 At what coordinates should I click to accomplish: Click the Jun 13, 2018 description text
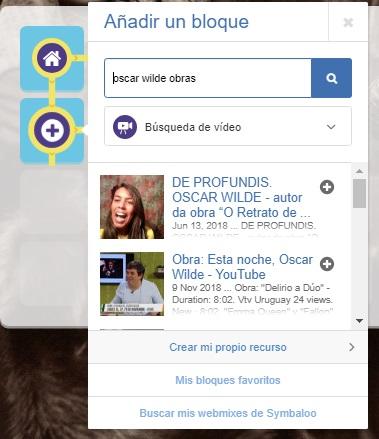click(244, 226)
